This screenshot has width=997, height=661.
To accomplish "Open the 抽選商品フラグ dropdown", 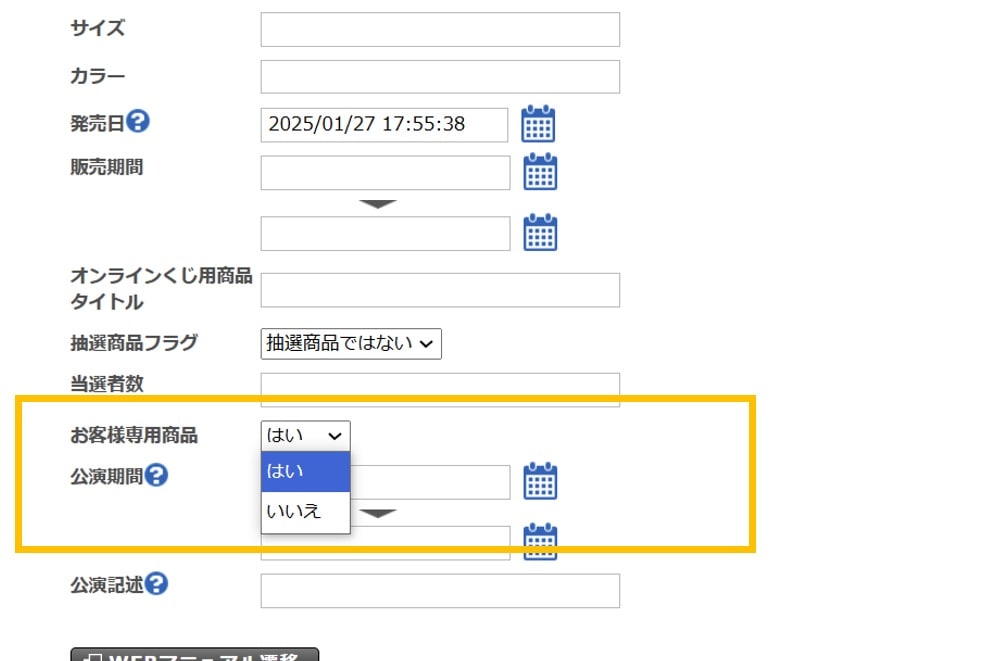I will pyautogui.click(x=351, y=343).
